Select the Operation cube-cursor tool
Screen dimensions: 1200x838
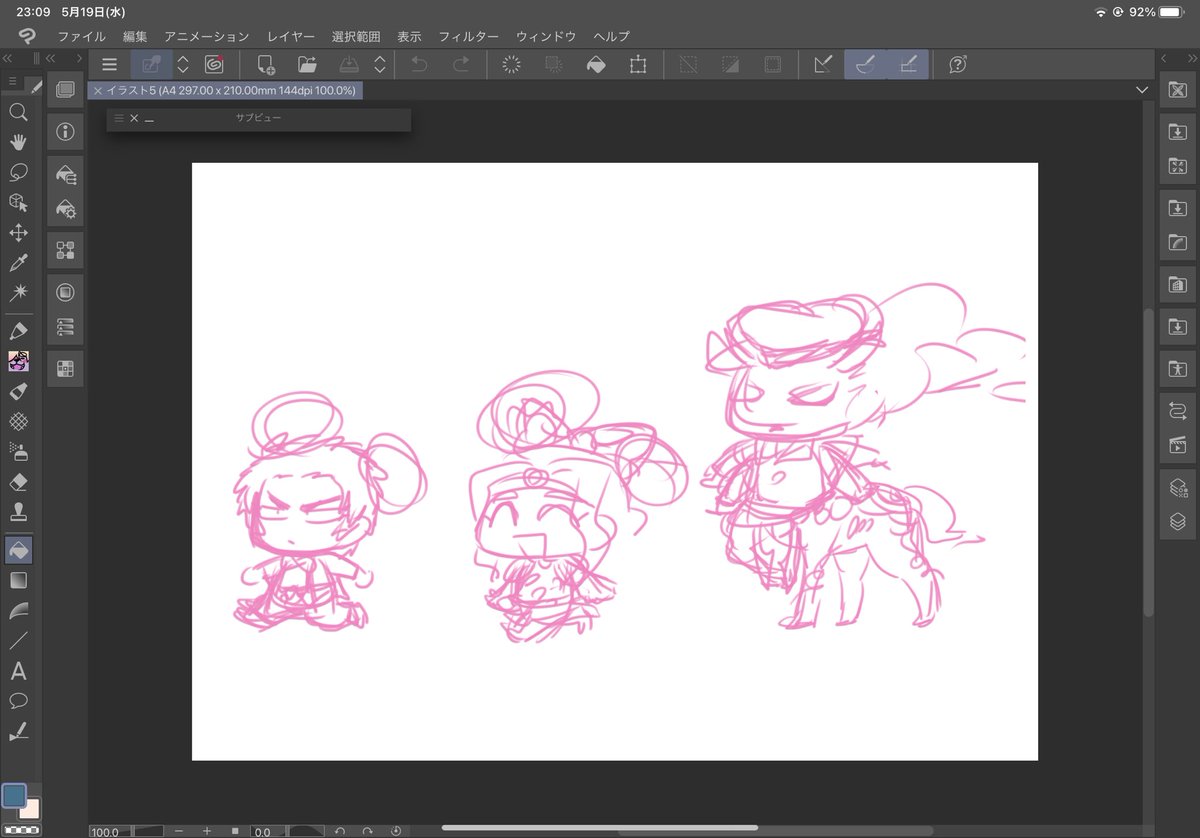pyautogui.click(x=18, y=203)
